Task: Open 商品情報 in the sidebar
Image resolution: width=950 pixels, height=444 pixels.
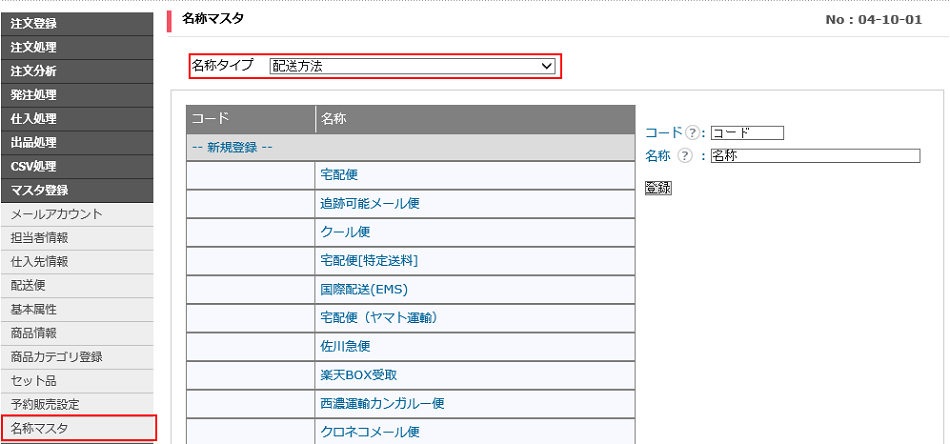Action: point(76,333)
